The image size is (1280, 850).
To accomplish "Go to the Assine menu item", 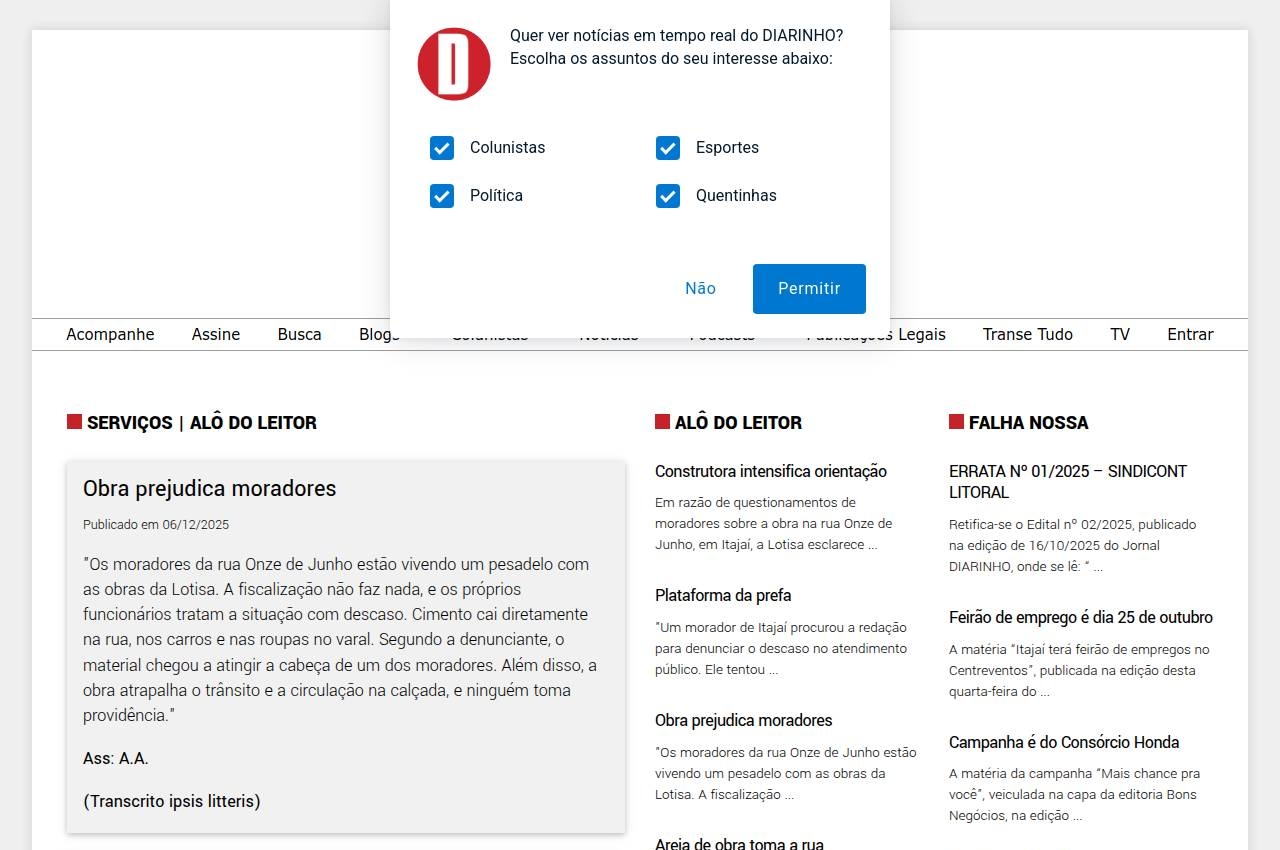I will pyautogui.click(x=216, y=335).
